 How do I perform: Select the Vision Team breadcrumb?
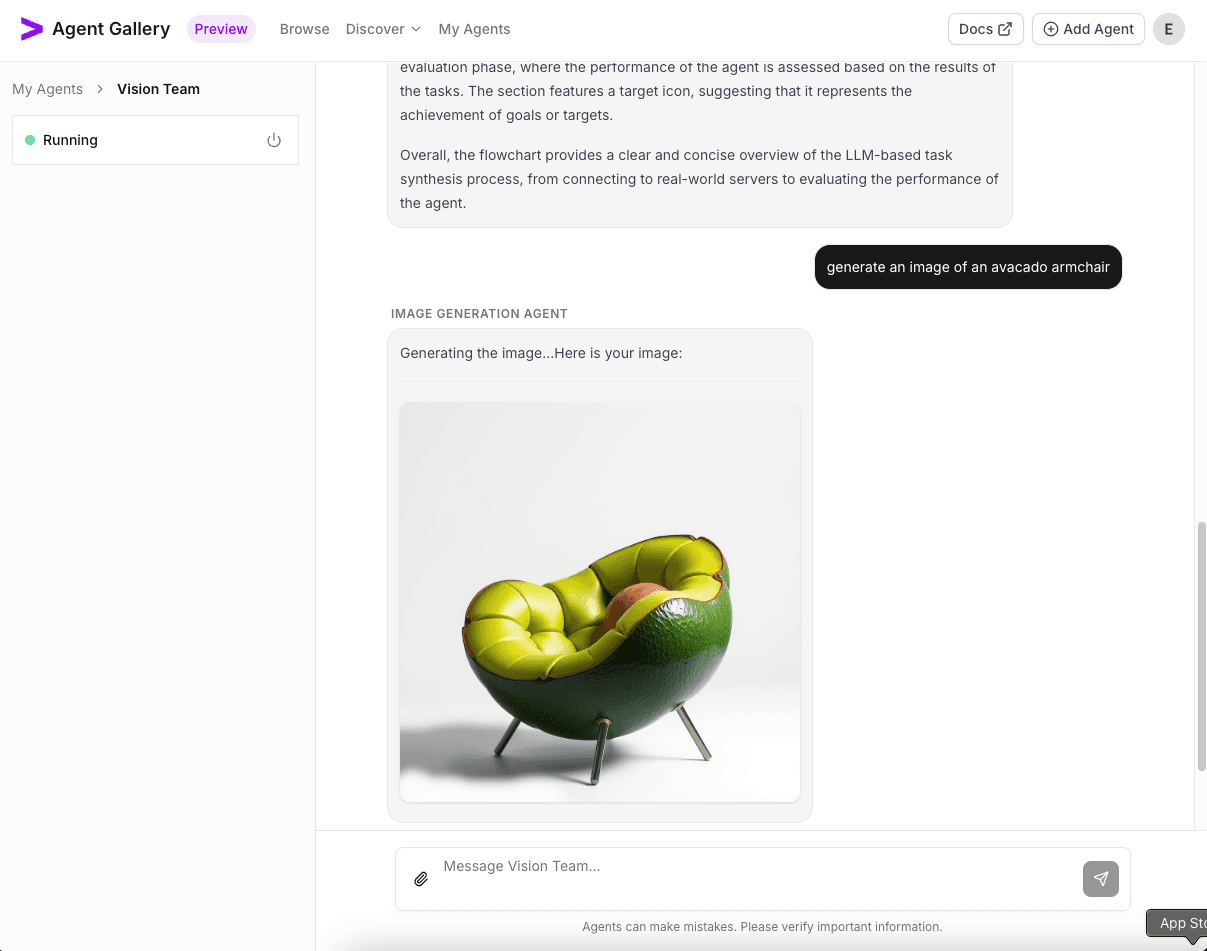coord(158,89)
